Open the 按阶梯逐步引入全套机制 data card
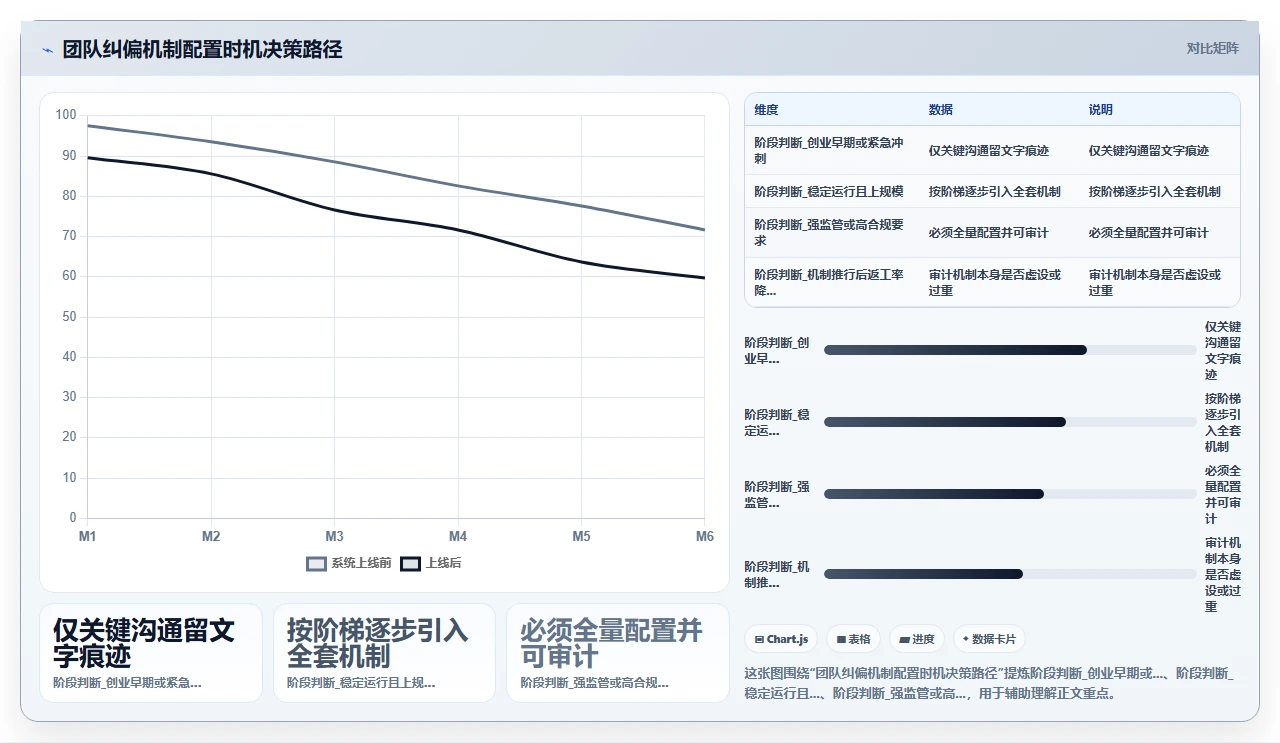1280x743 pixels. [384, 653]
